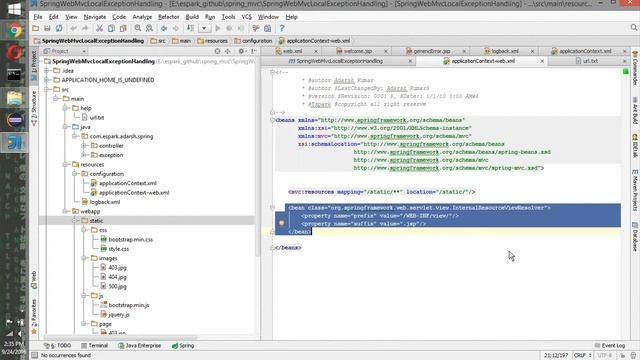Open the Navigate menu
640x360 pixels.
click(95, 17)
